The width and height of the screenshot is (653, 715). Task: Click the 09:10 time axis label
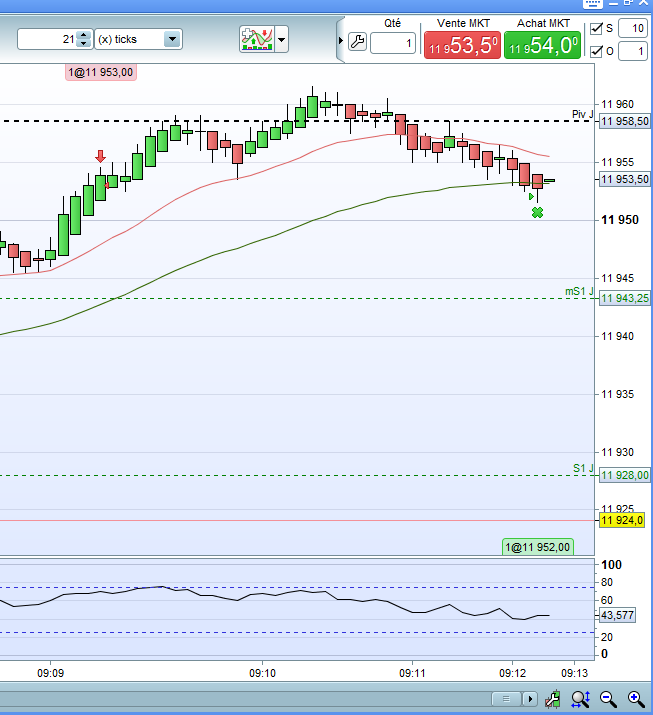point(262,673)
